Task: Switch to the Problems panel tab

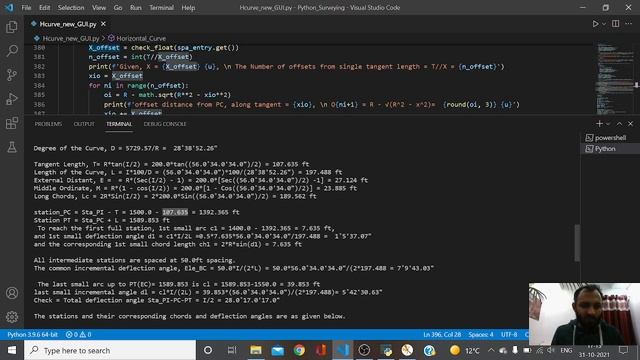Action: 48,124
